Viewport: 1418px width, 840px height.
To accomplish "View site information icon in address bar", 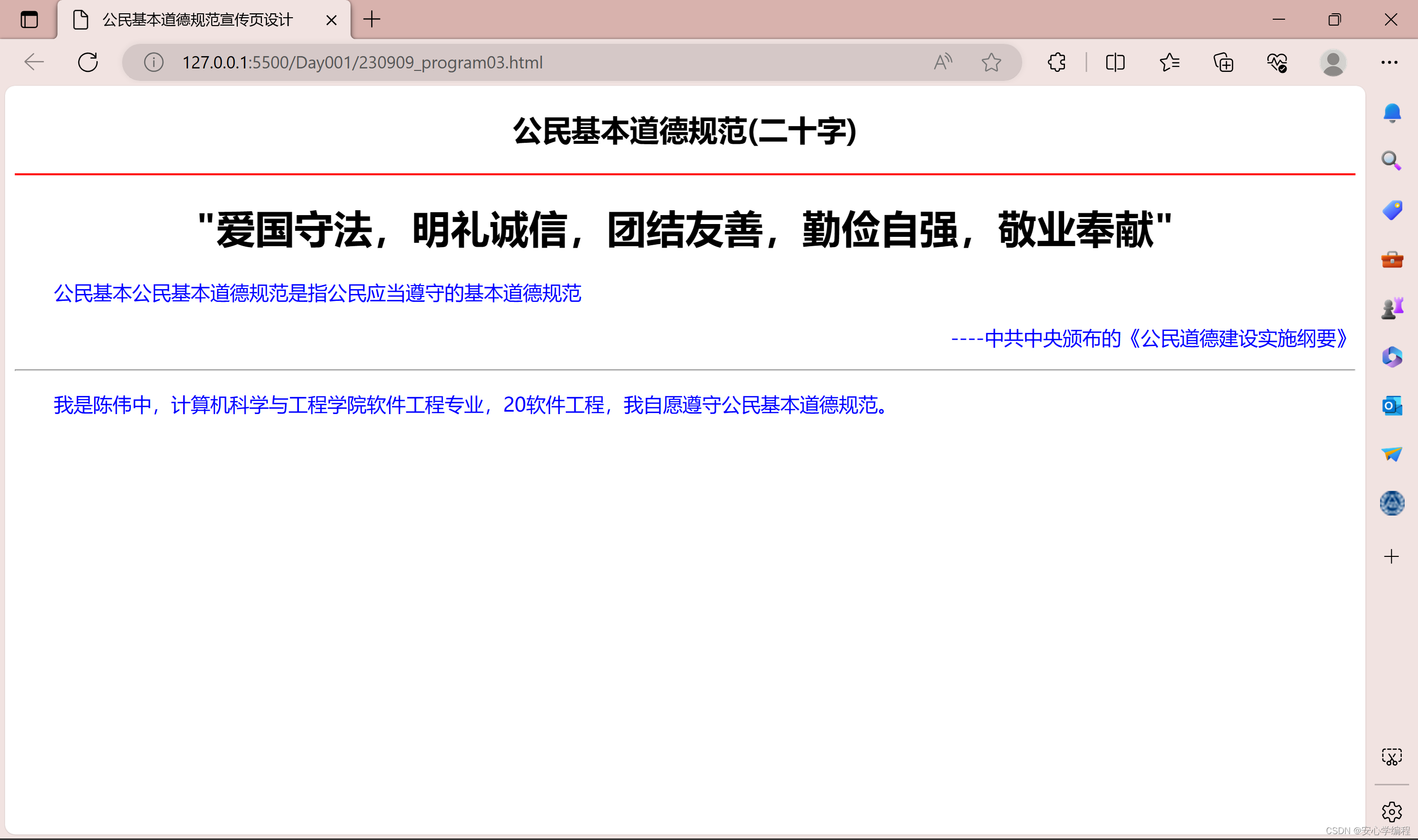I will (153, 62).
